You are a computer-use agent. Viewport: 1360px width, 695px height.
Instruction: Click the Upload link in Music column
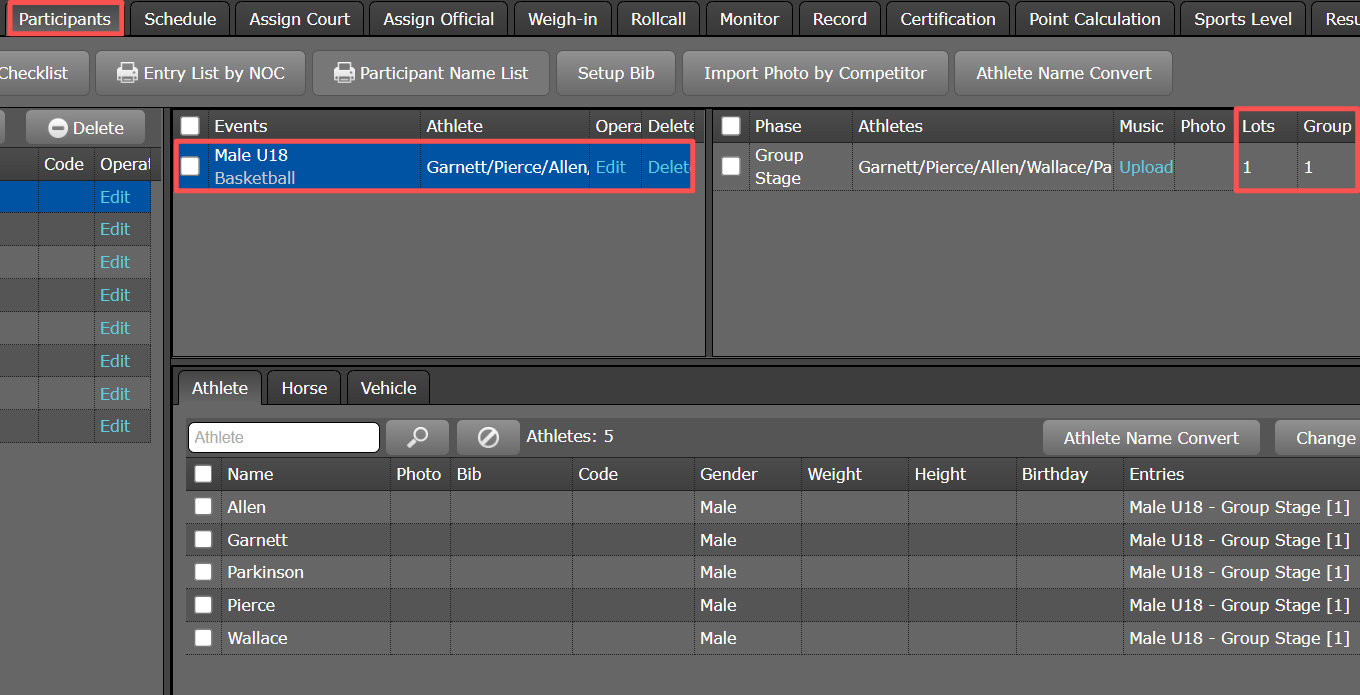coord(1145,167)
